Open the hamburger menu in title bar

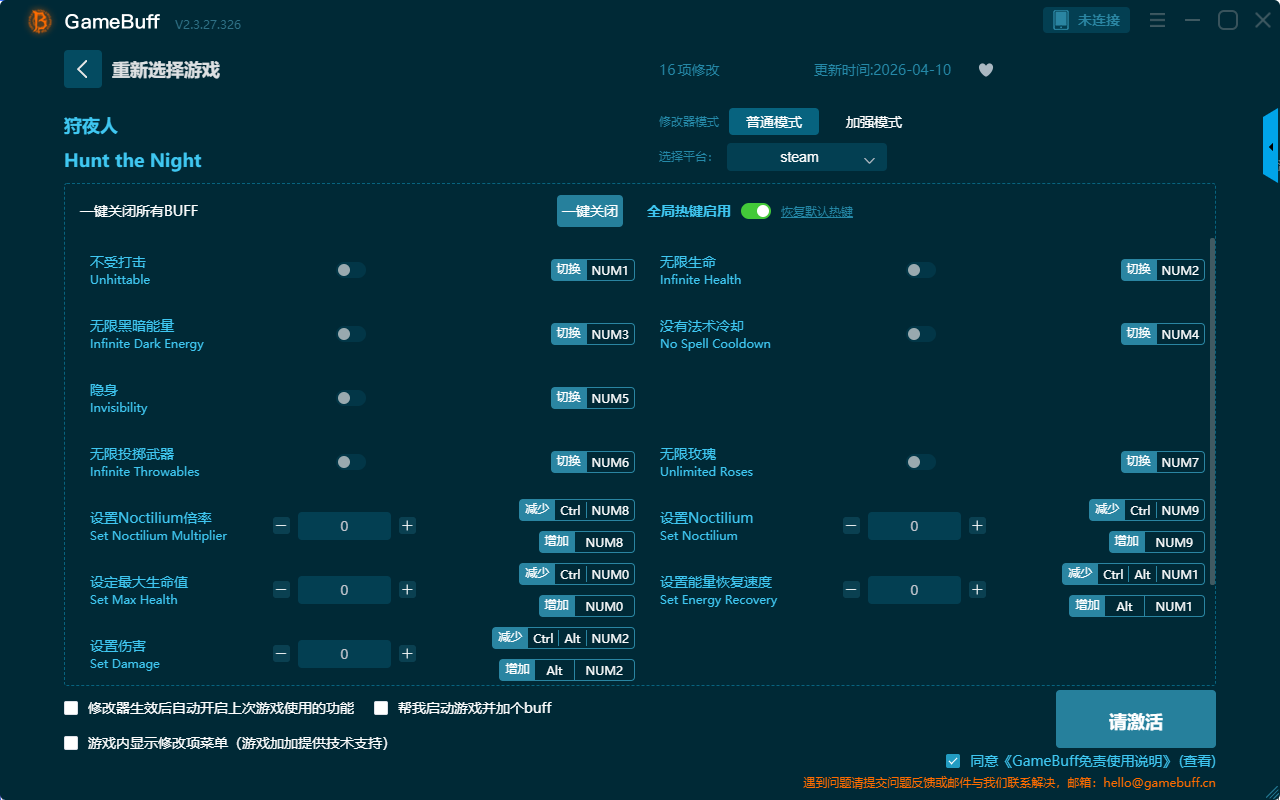pos(1157,21)
